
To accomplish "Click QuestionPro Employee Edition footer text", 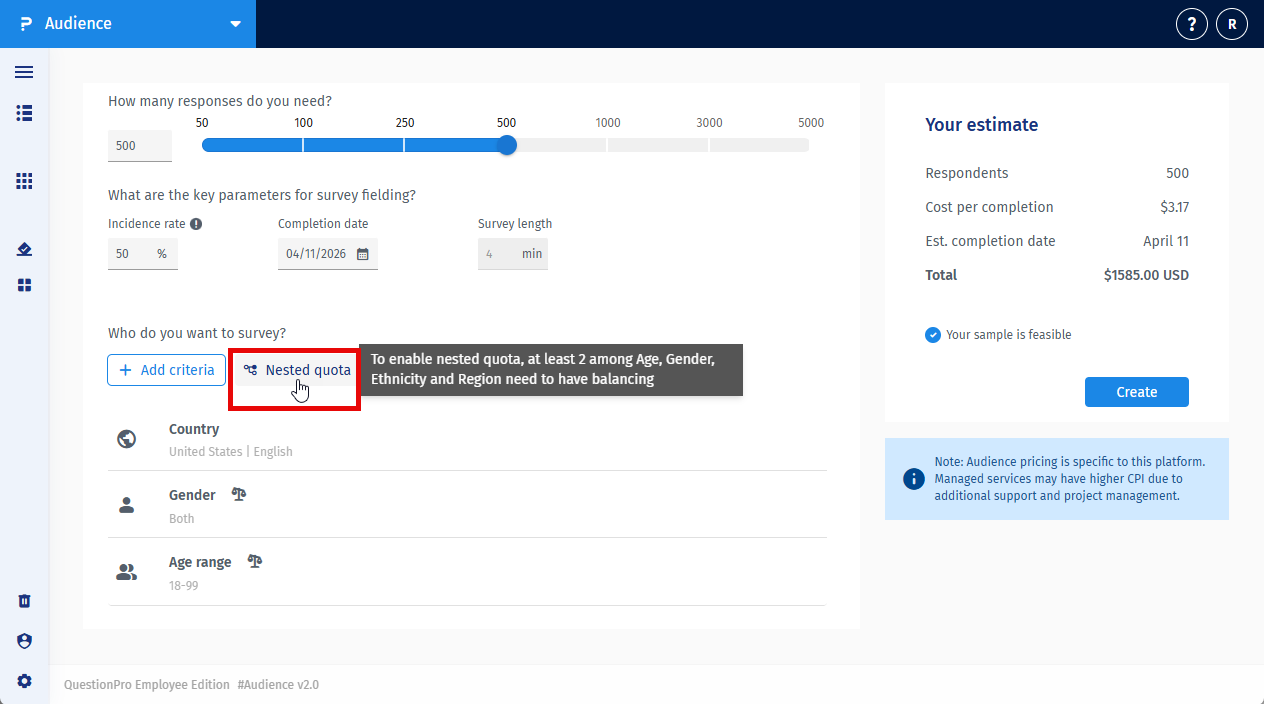I will coord(146,685).
